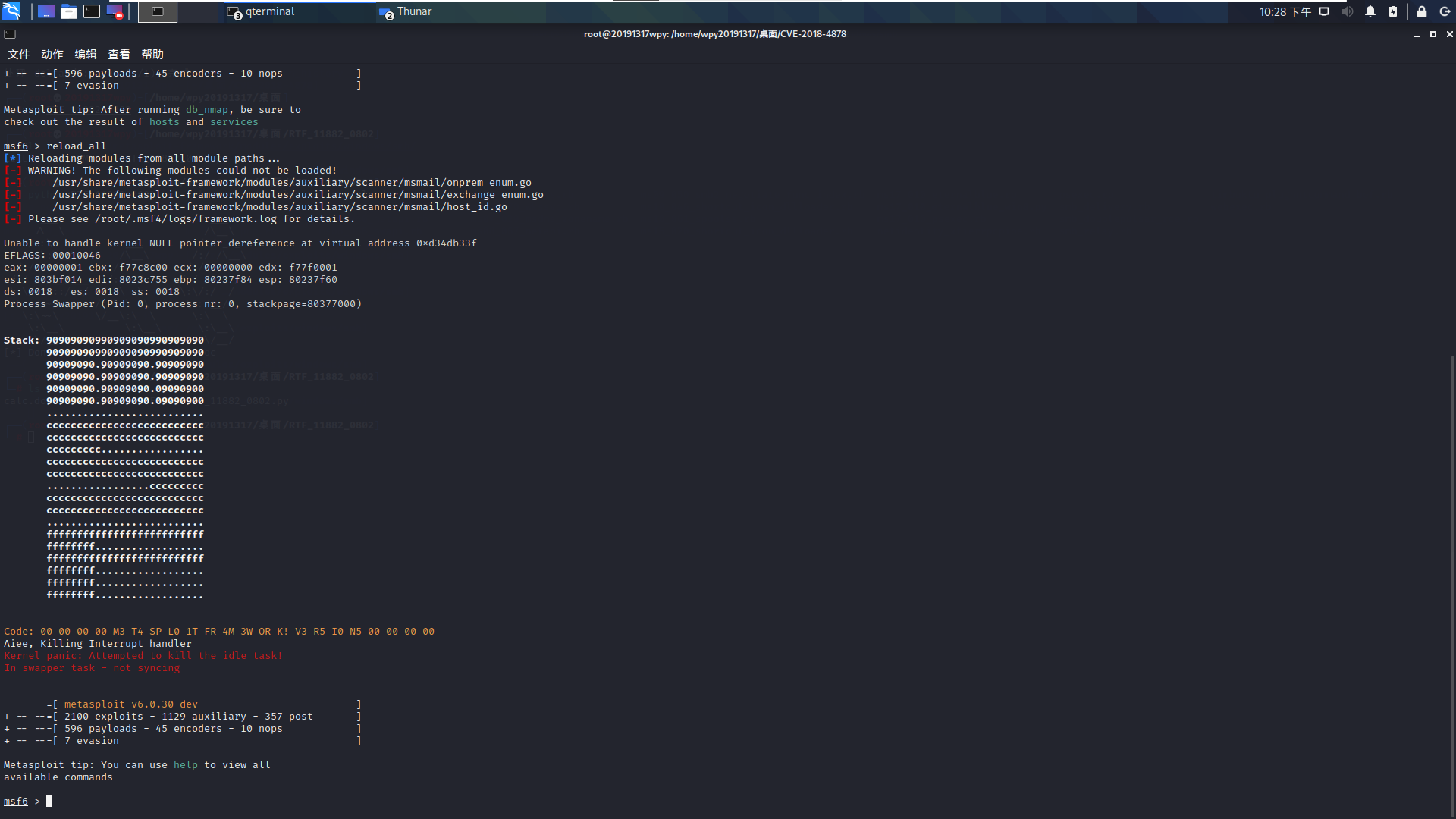
Task: Click the display/network tray icon
Action: coord(1324,11)
